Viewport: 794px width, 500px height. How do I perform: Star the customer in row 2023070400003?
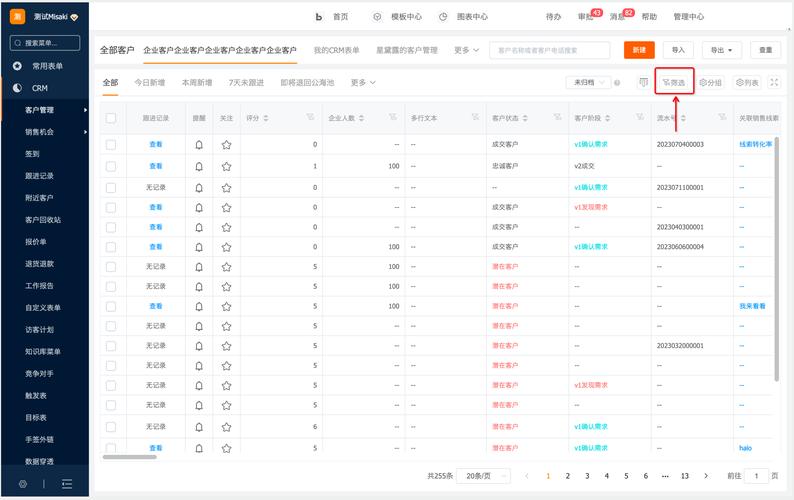coord(226,145)
